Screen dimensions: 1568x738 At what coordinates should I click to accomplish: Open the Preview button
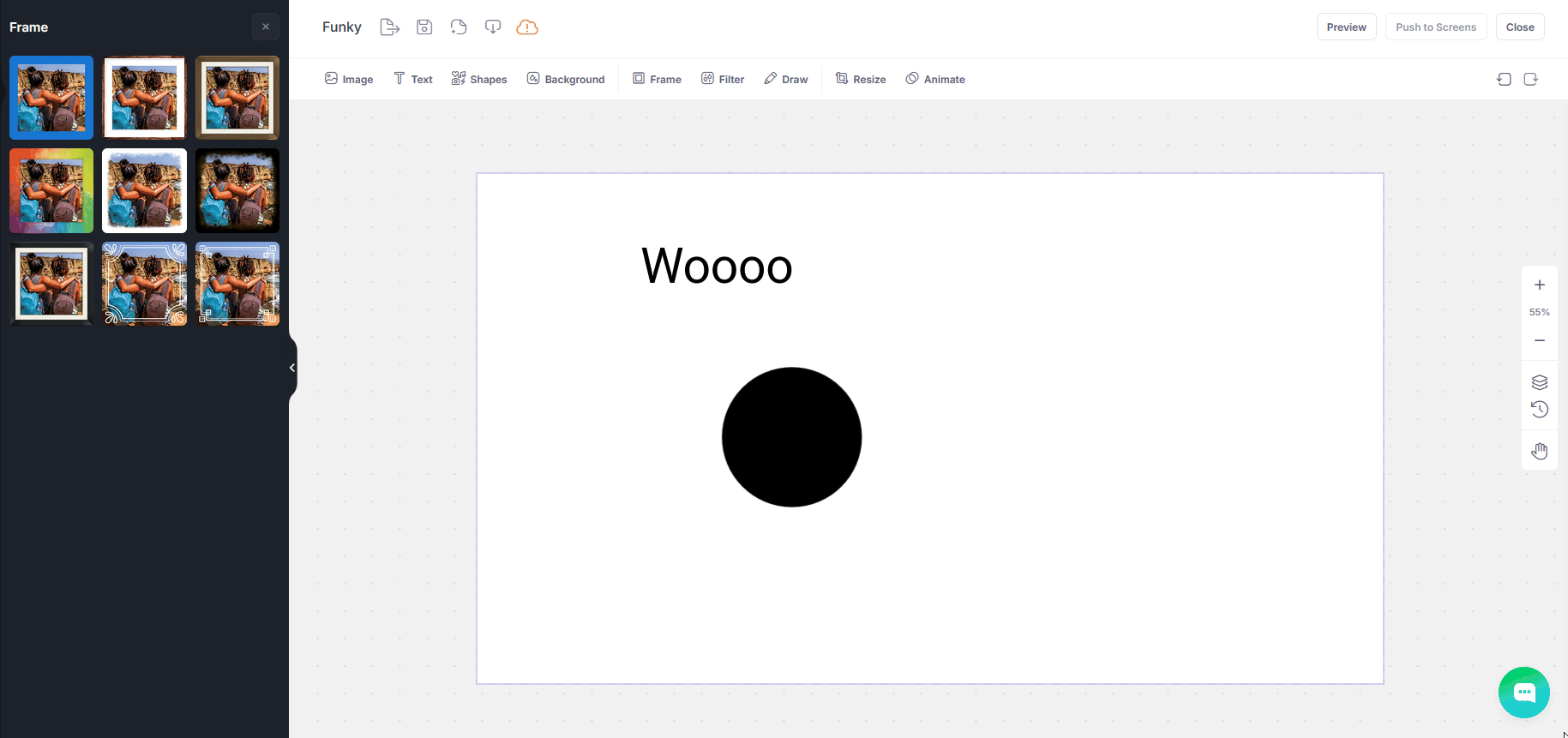(1347, 27)
